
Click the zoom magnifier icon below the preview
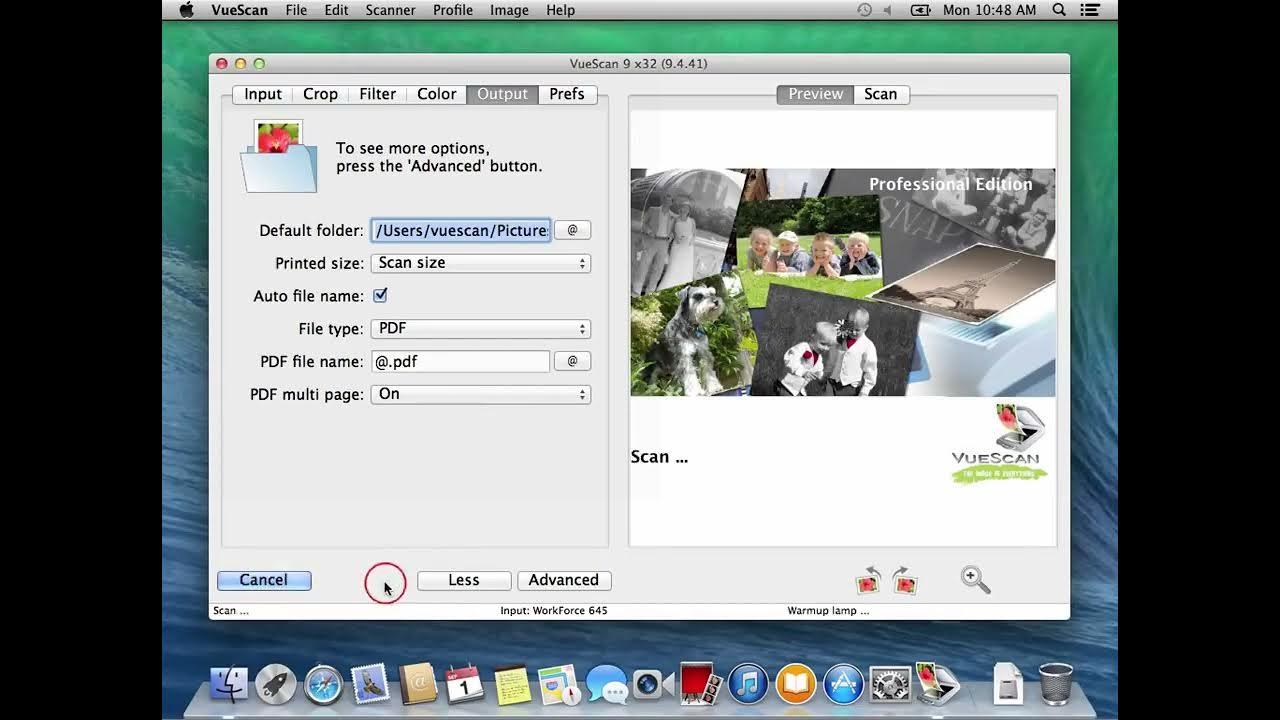(975, 580)
